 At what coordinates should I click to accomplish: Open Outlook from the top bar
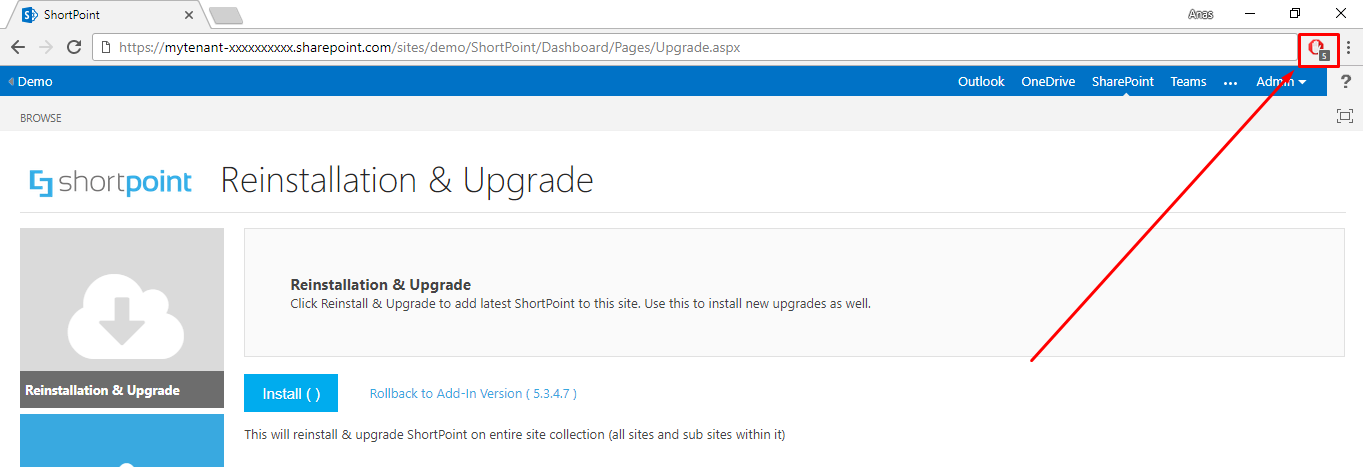[x=981, y=82]
